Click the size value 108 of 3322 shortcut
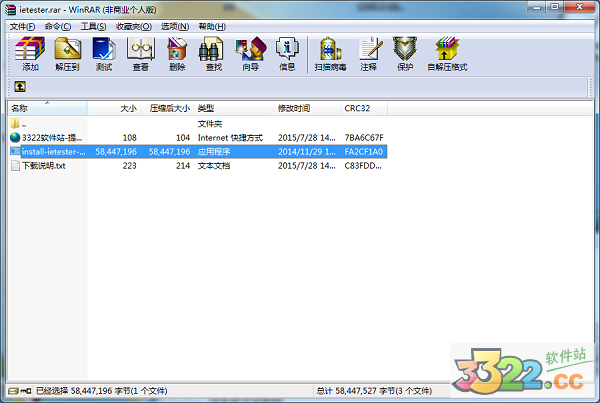600x403 pixels. 129,138
